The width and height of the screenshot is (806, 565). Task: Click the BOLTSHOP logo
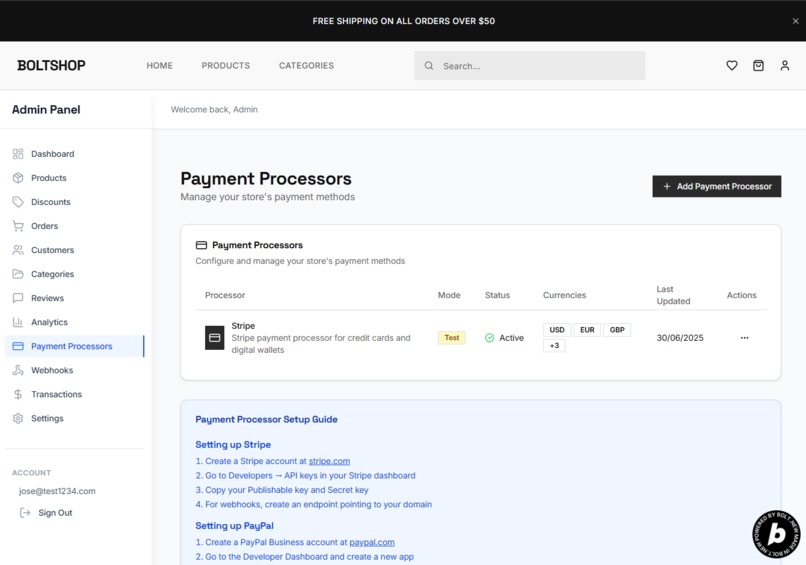click(x=51, y=65)
